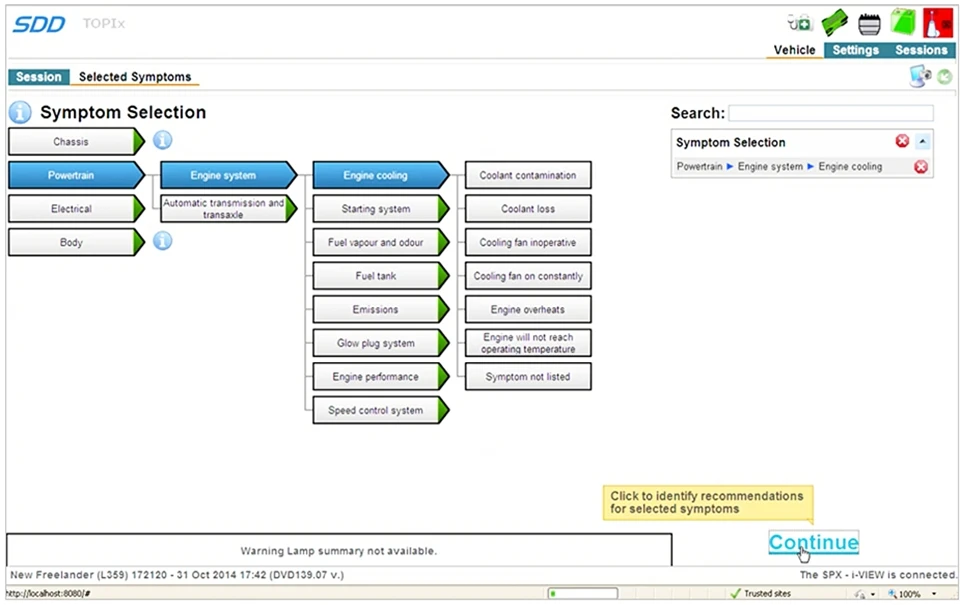Expand the Electrical category
This screenshot has height=605, width=960.
click(77, 209)
